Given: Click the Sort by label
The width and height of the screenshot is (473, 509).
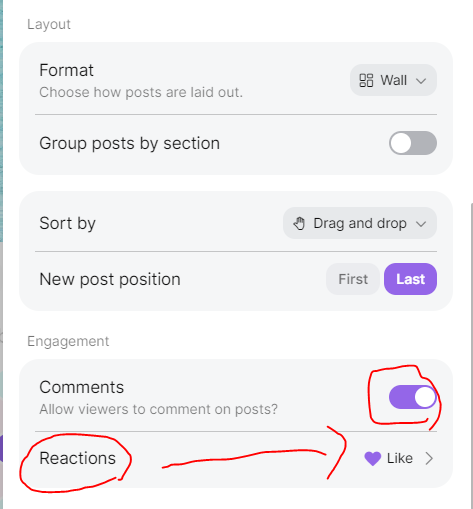Looking at the screenshot, I should 67,223.
